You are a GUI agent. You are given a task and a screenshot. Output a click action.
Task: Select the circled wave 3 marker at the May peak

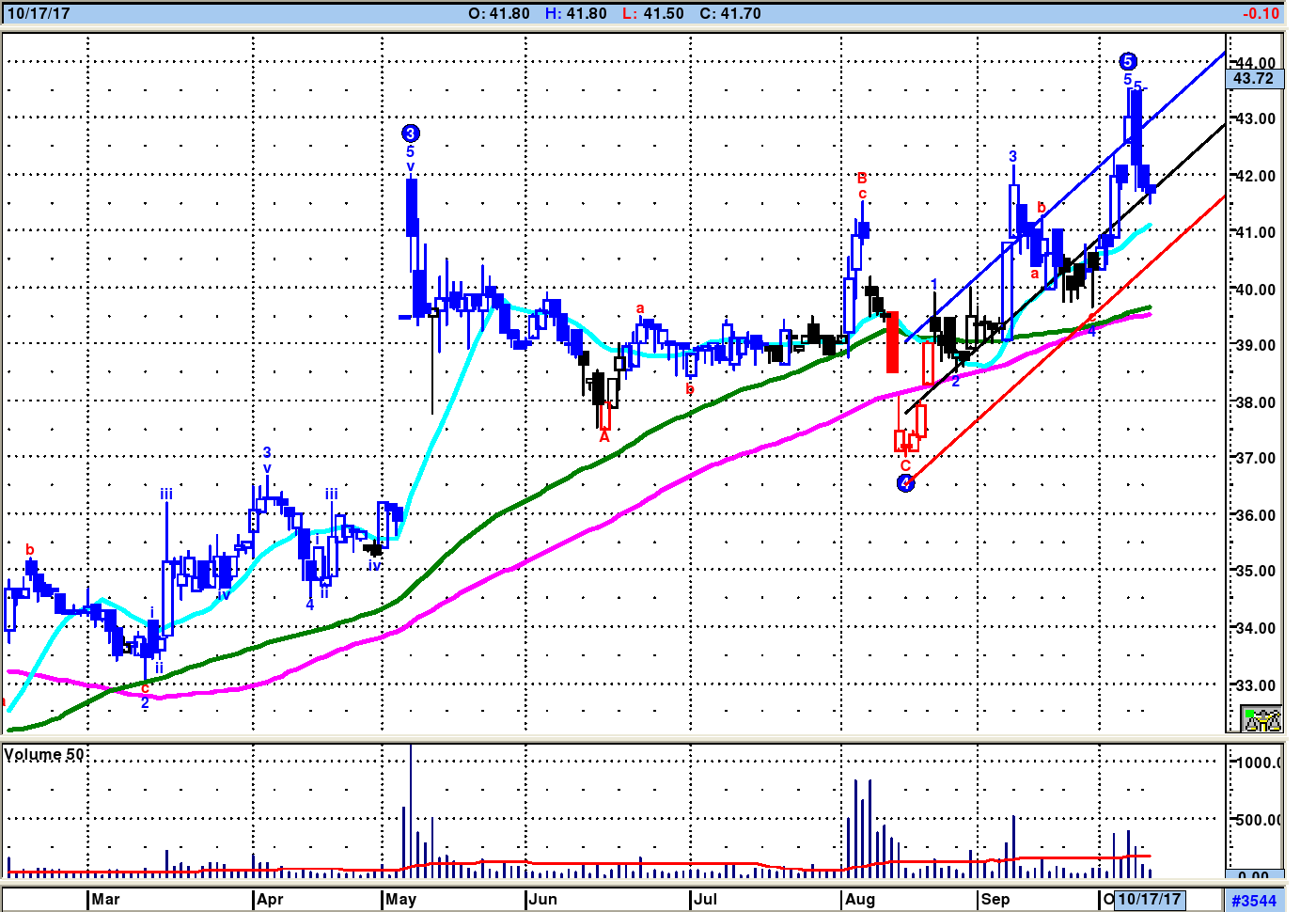pos(410,134)
